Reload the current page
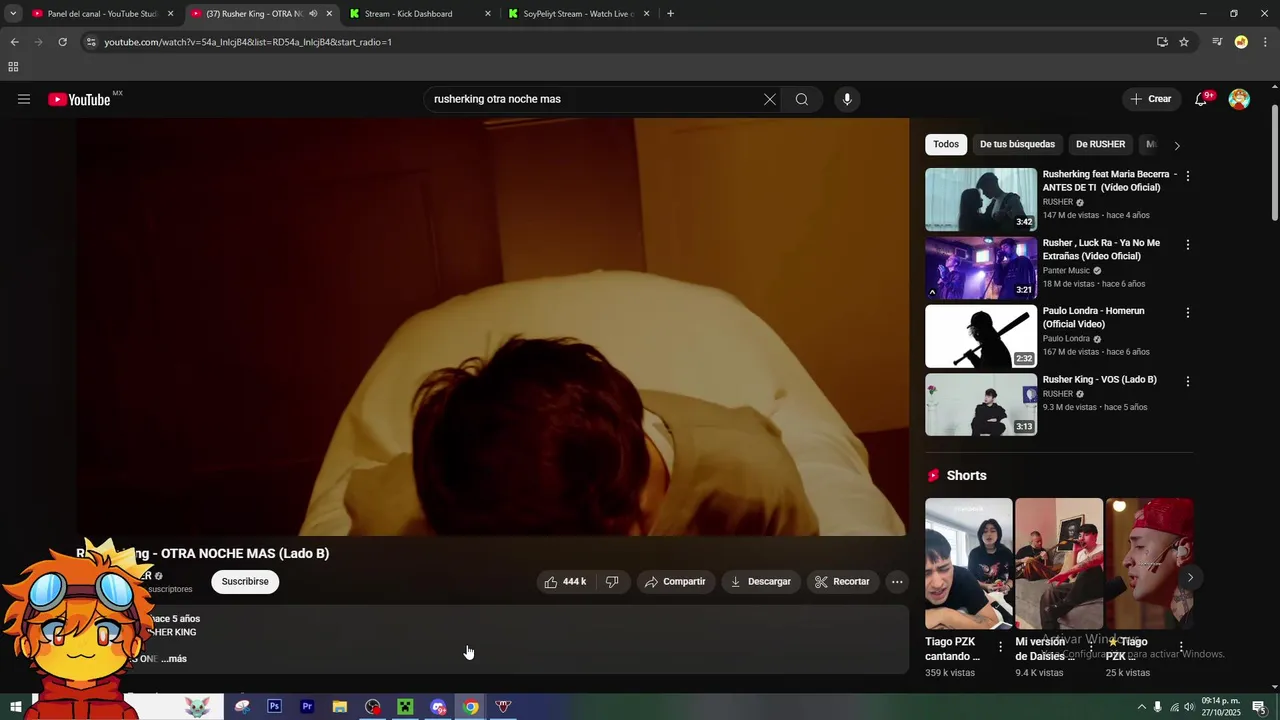Viewport: 1280px width, 720px height. (62, 42)
